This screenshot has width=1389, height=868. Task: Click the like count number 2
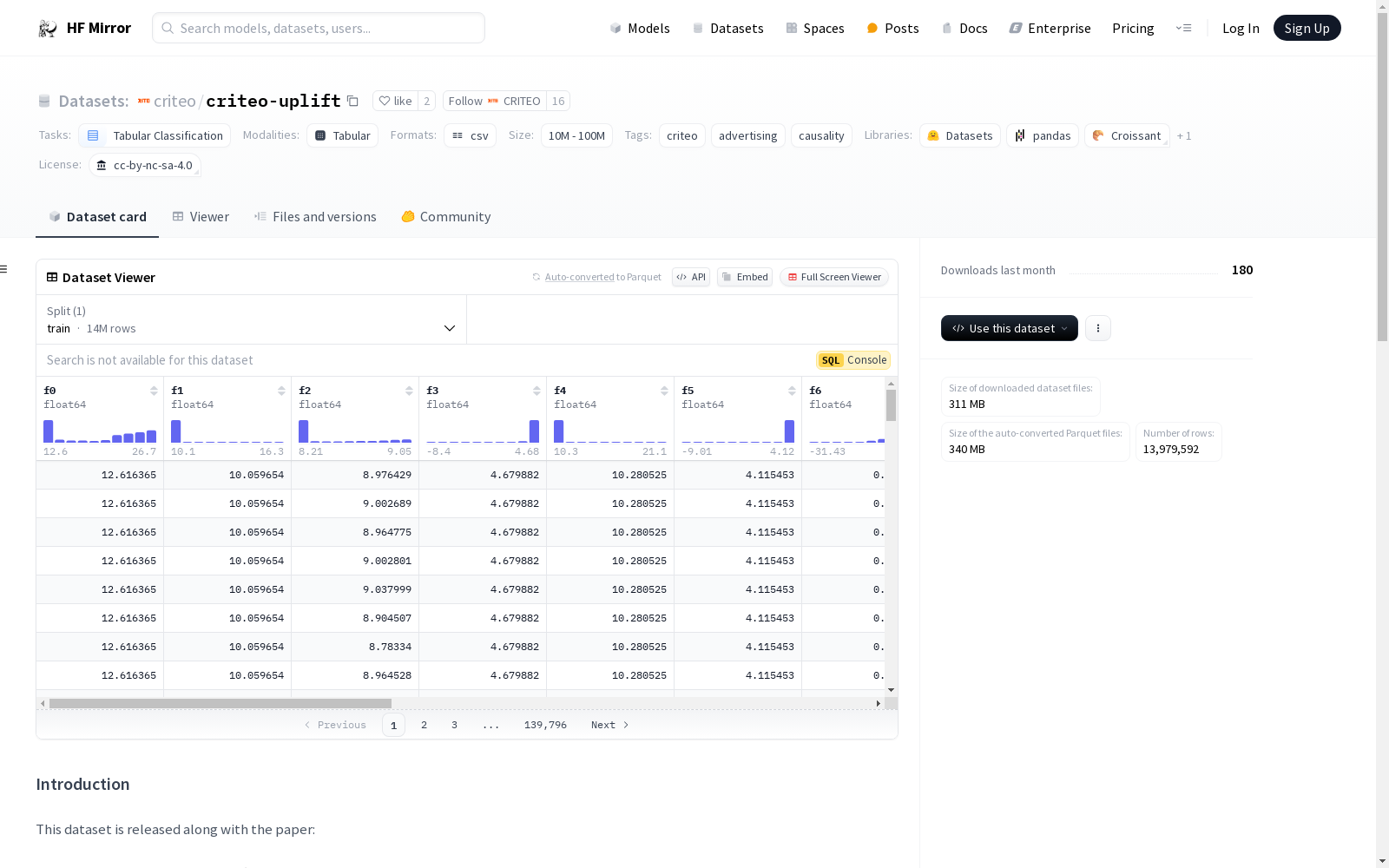pyautogui.click(x=426, y=101)
